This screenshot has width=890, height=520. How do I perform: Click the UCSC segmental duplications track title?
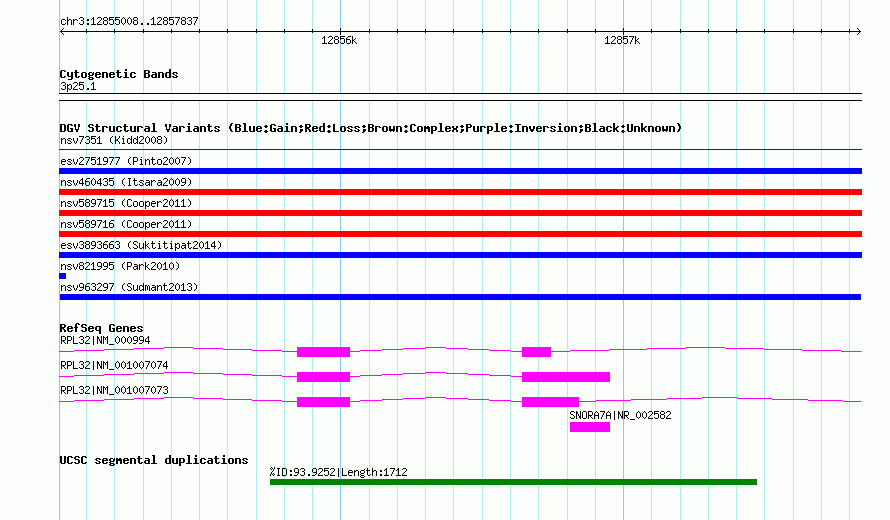[154, 460]
